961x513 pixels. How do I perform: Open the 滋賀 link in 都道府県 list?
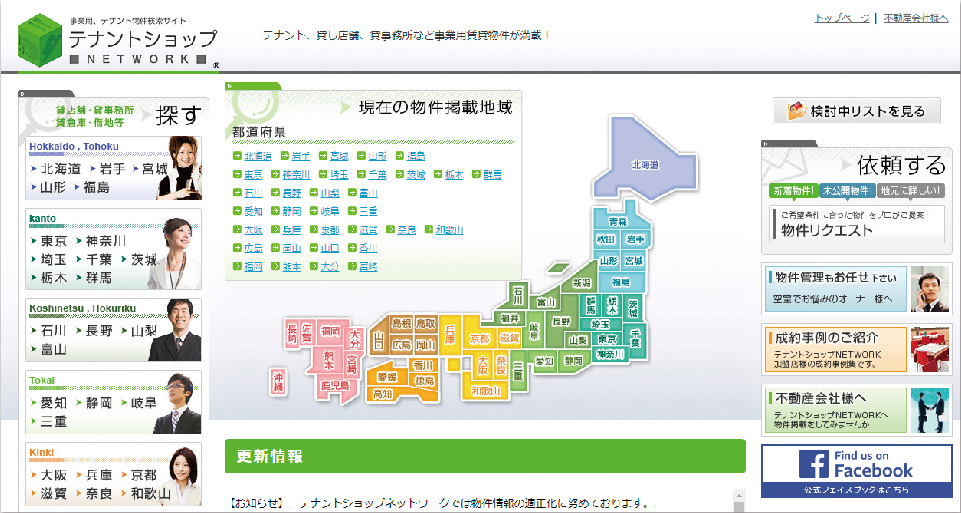tap(368, 230)
